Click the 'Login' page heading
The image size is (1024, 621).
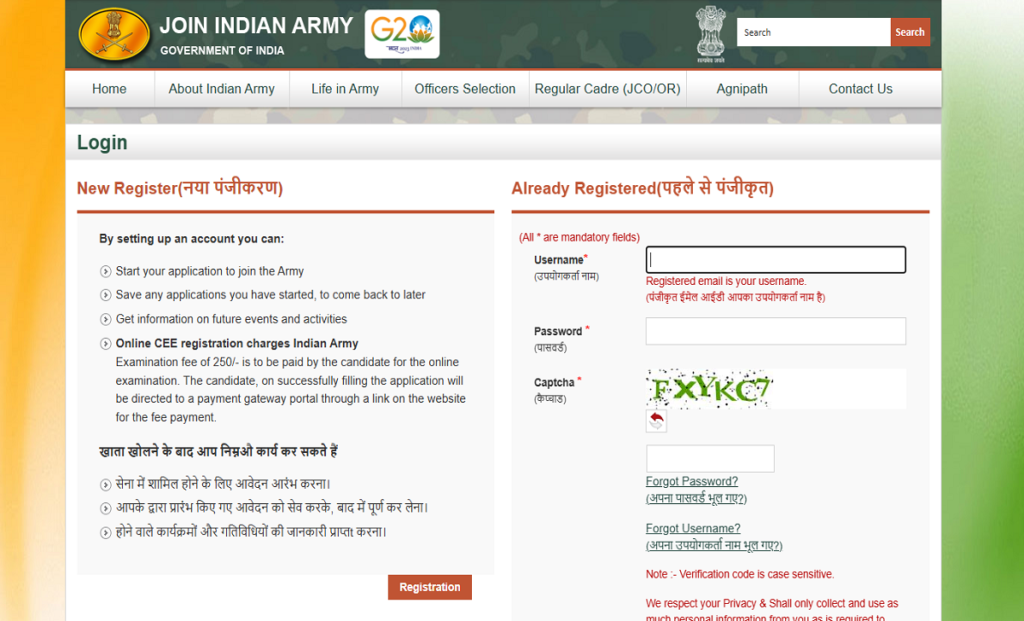[102, 142]
